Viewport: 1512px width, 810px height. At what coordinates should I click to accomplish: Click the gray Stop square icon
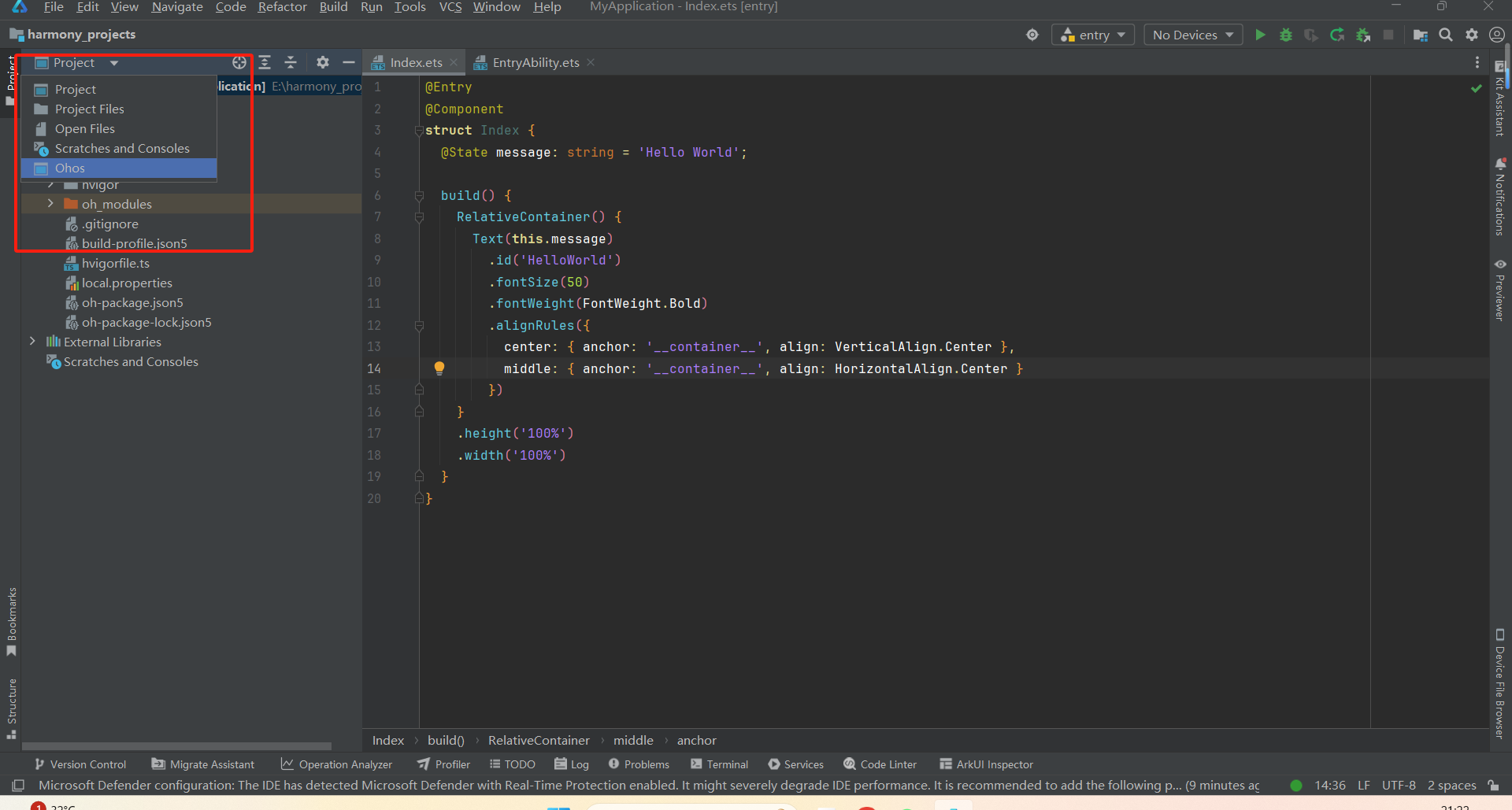pos(1388,35)
